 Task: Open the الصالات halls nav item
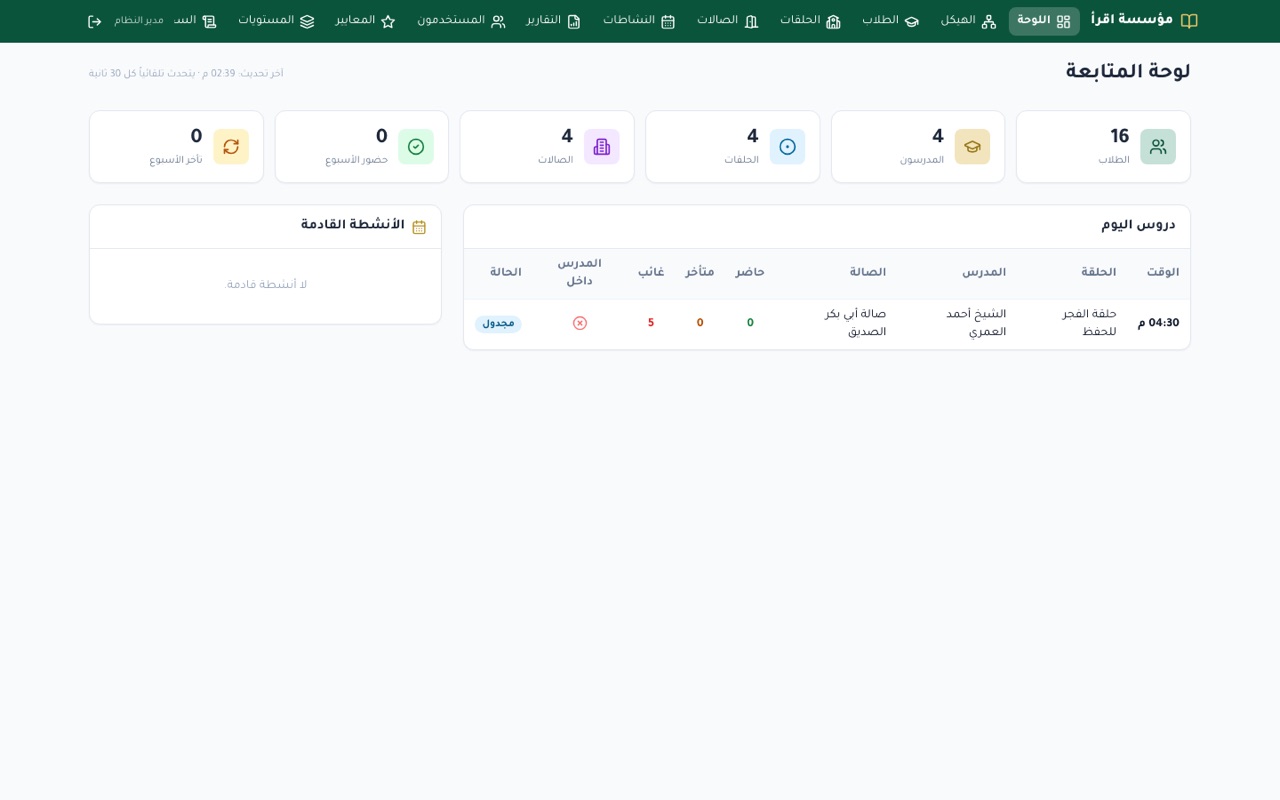(x=727, y=21)
